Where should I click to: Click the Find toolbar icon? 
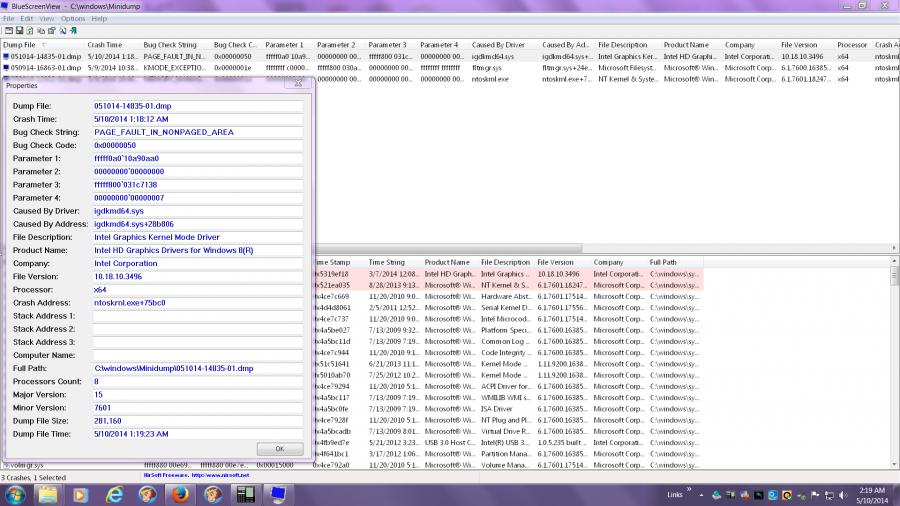coord(63,31)
